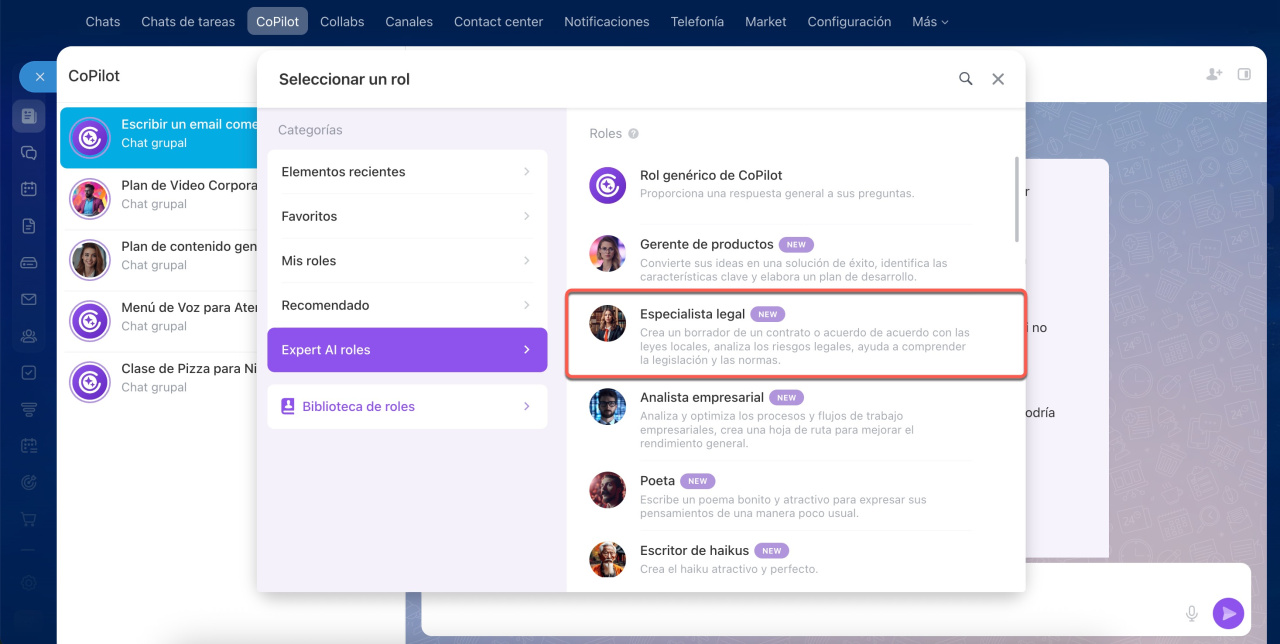Switch to the Collabs tab

pyautogui.click(x=342, y=21)
